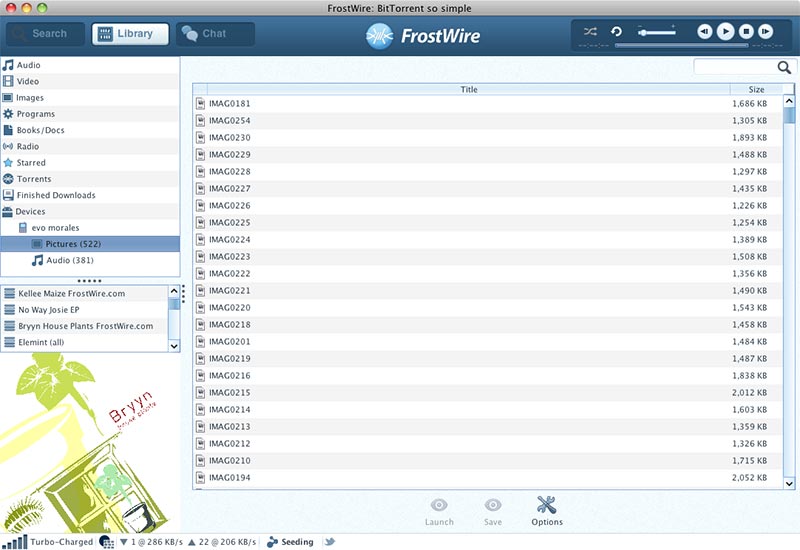Sort the file list by the Size column
Viewport: 800px width, 550px height.
755,90
